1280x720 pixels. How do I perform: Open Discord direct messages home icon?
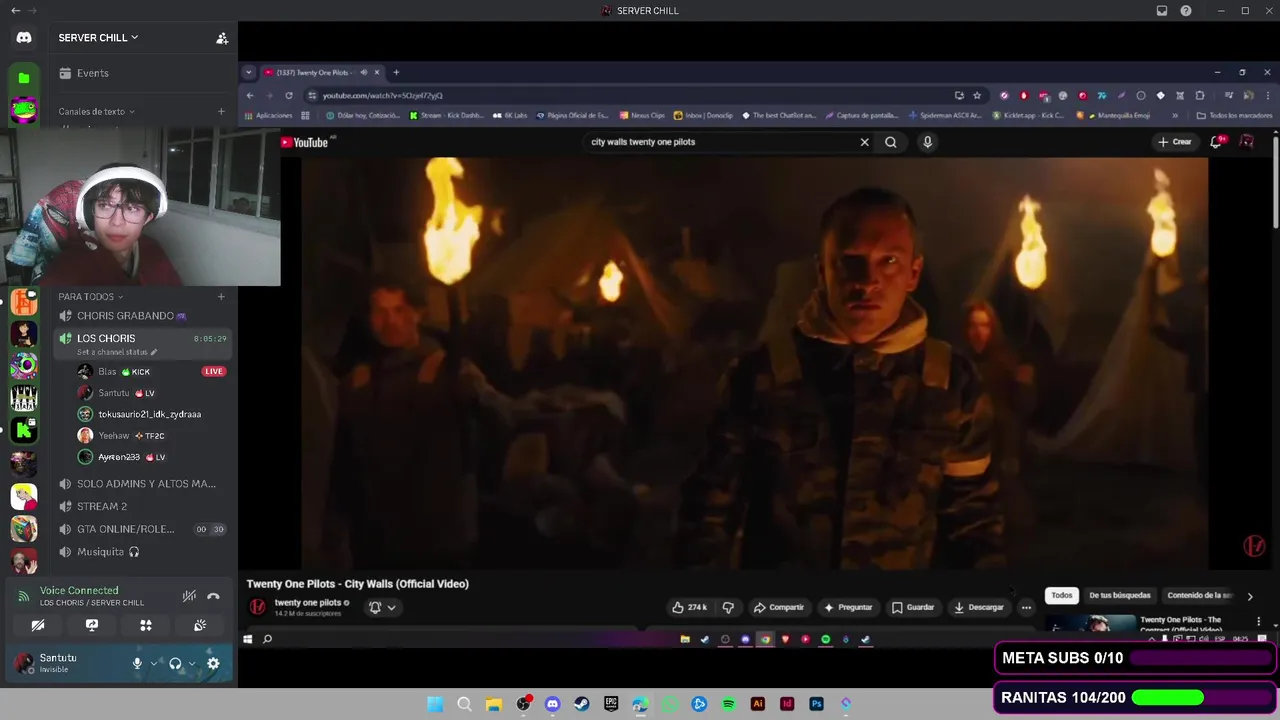24,38
